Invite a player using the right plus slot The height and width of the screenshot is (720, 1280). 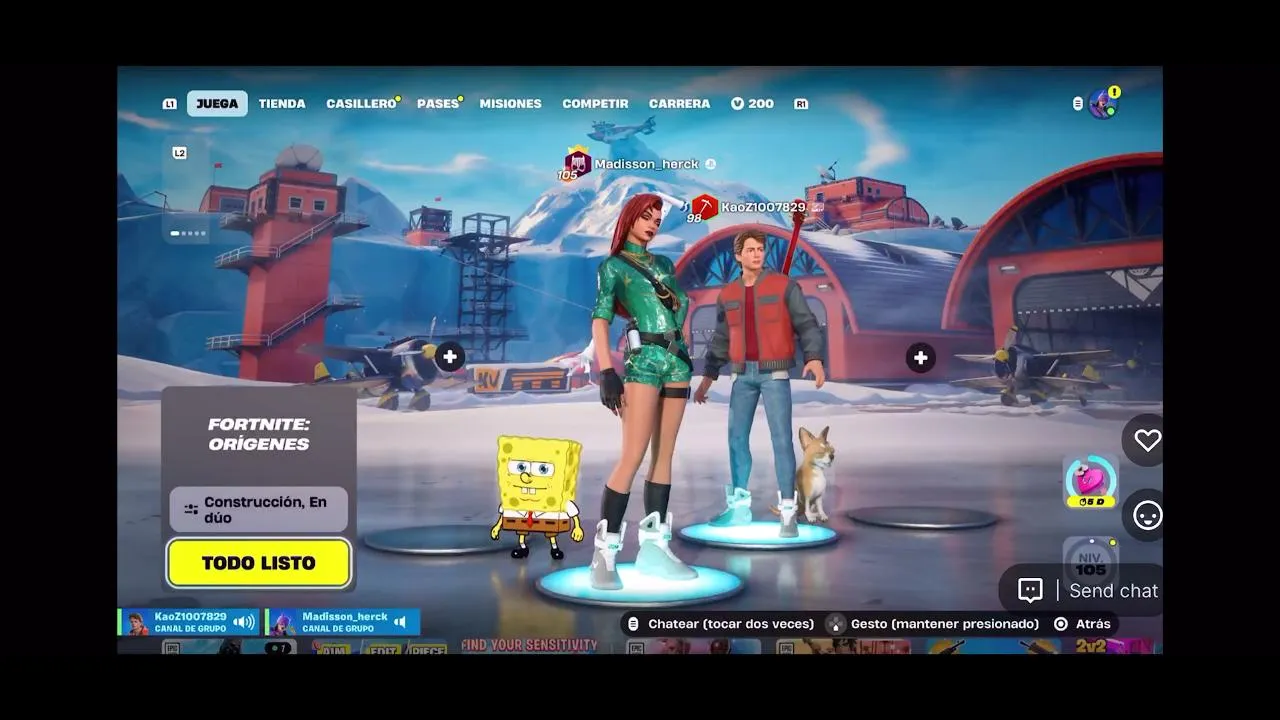[920, 358]
